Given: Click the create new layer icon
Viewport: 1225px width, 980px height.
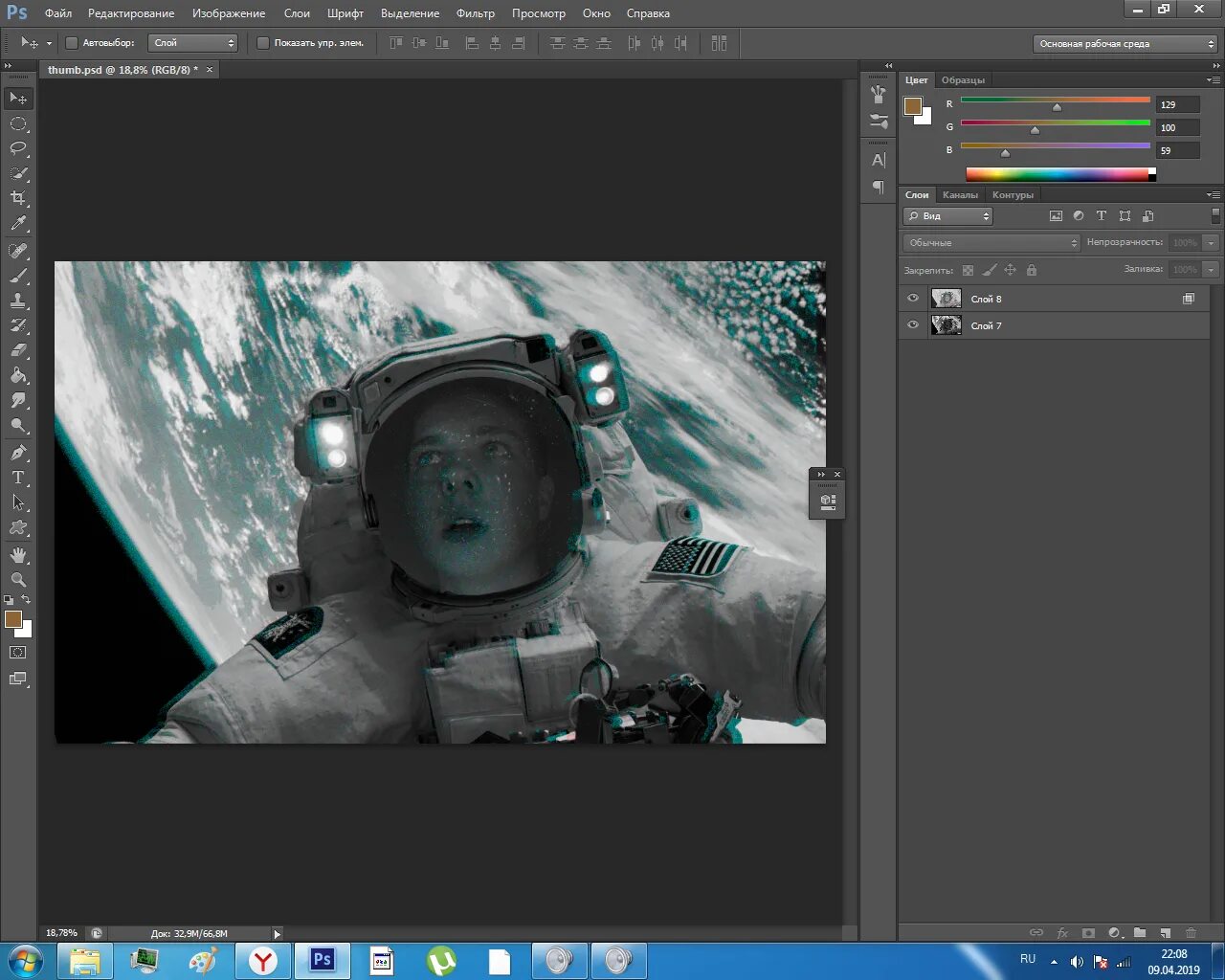Looking at the screenshot, I should coord(1165,932).
